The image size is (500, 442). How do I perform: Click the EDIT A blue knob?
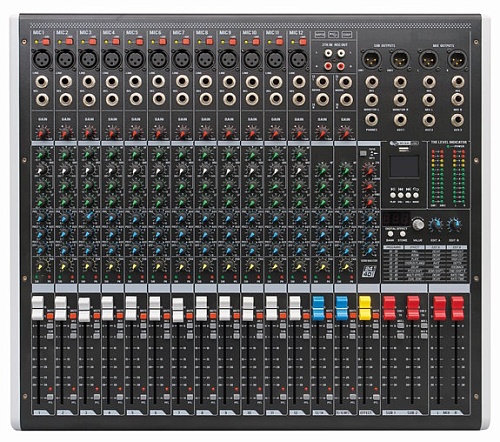coord(435,225)
